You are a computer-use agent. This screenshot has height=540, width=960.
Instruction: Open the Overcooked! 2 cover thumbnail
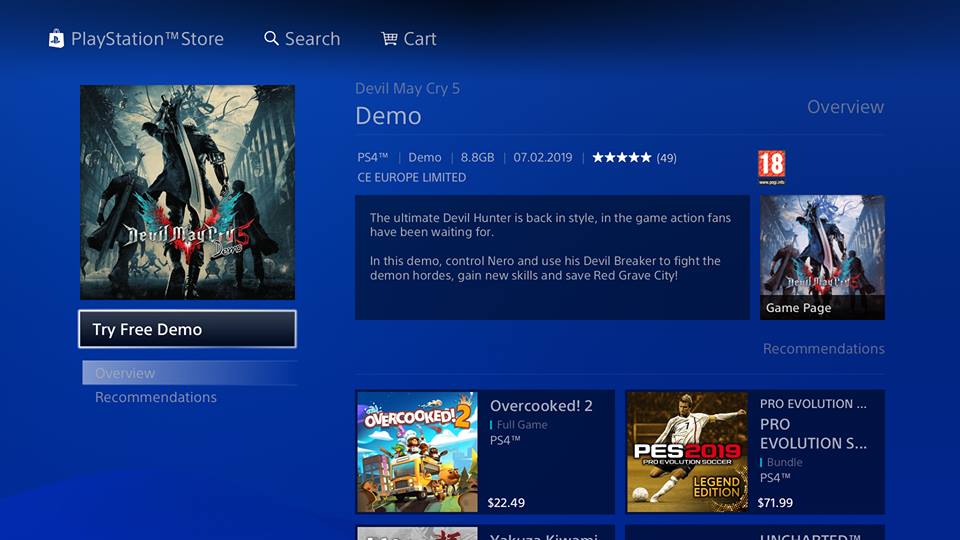[418, 452]
